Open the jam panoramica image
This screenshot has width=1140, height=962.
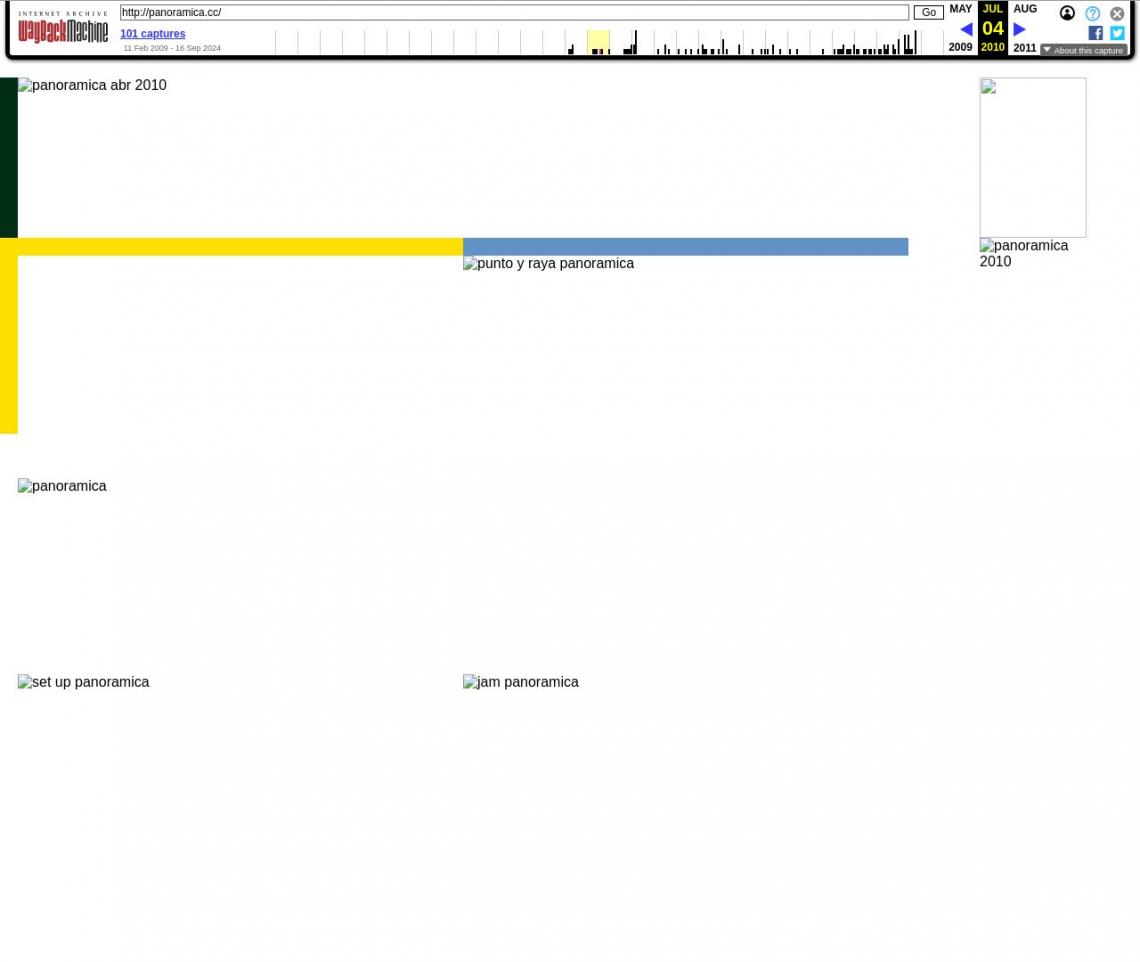click(521, 682)
